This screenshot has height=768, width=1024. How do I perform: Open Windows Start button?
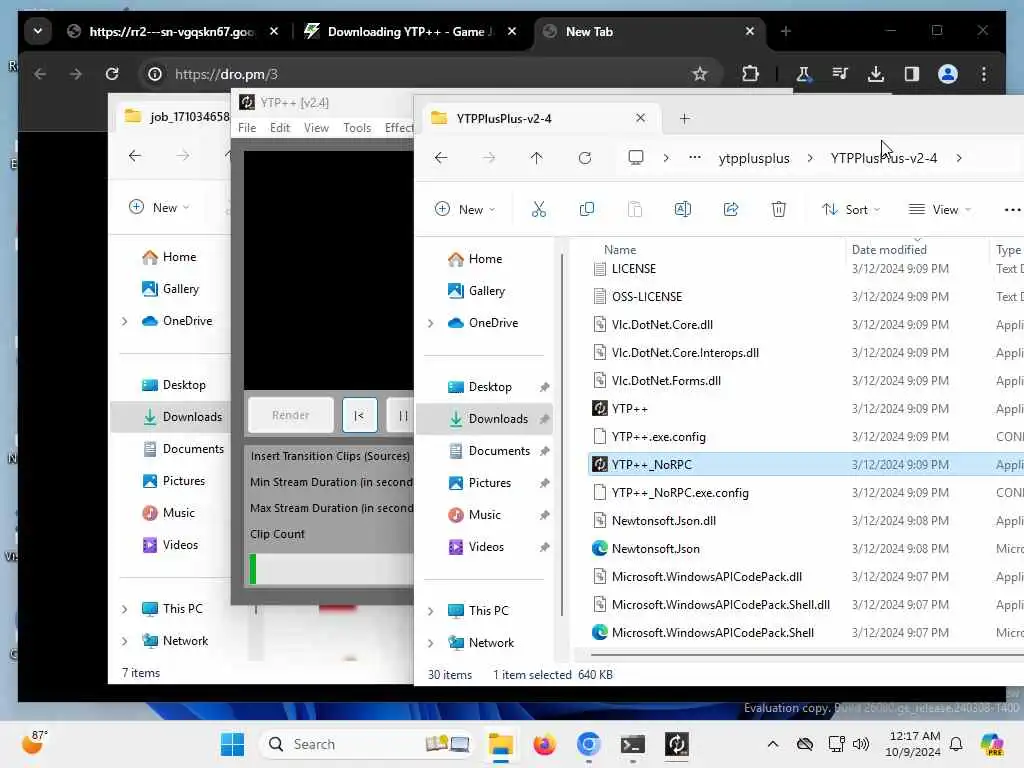click(232, 744)
